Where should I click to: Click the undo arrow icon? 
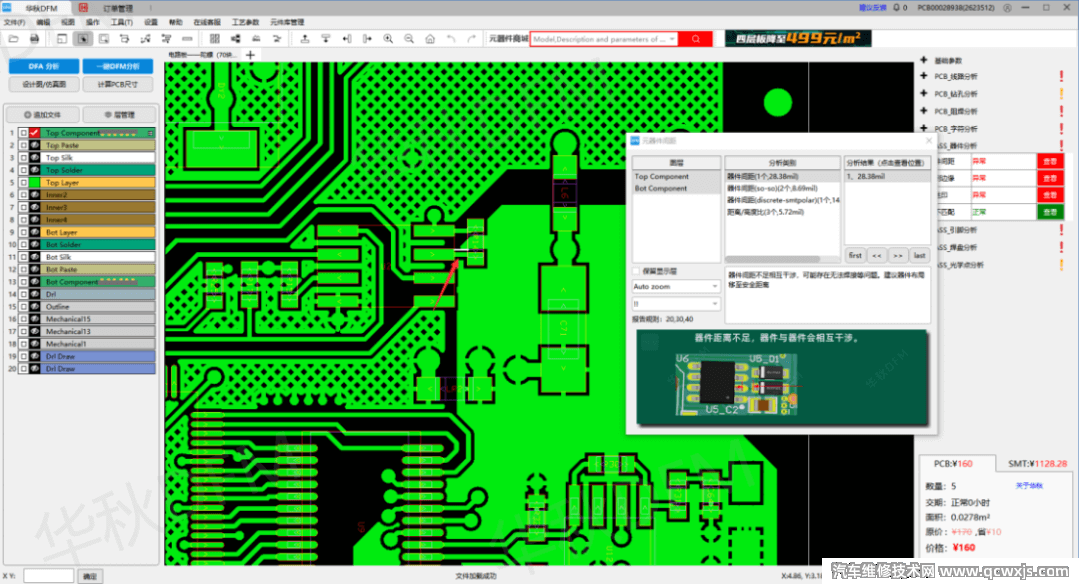click(x=451, y=39)
